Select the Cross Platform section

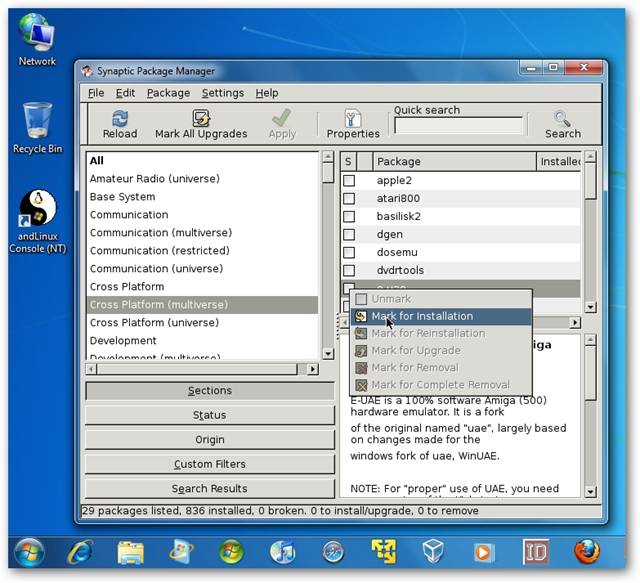202,287
